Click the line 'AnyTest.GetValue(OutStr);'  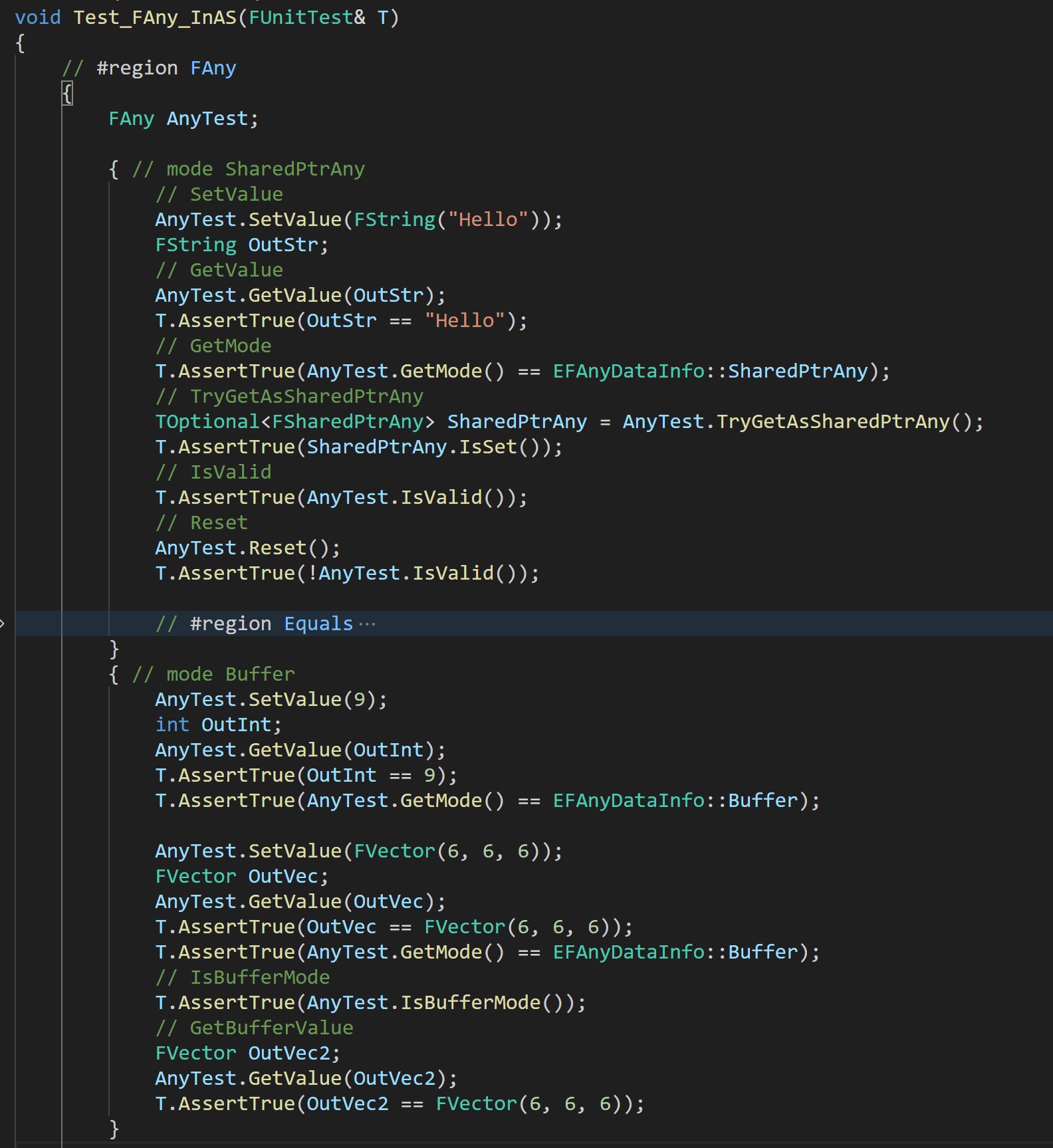pyautogui.click(x=300, y=295)
